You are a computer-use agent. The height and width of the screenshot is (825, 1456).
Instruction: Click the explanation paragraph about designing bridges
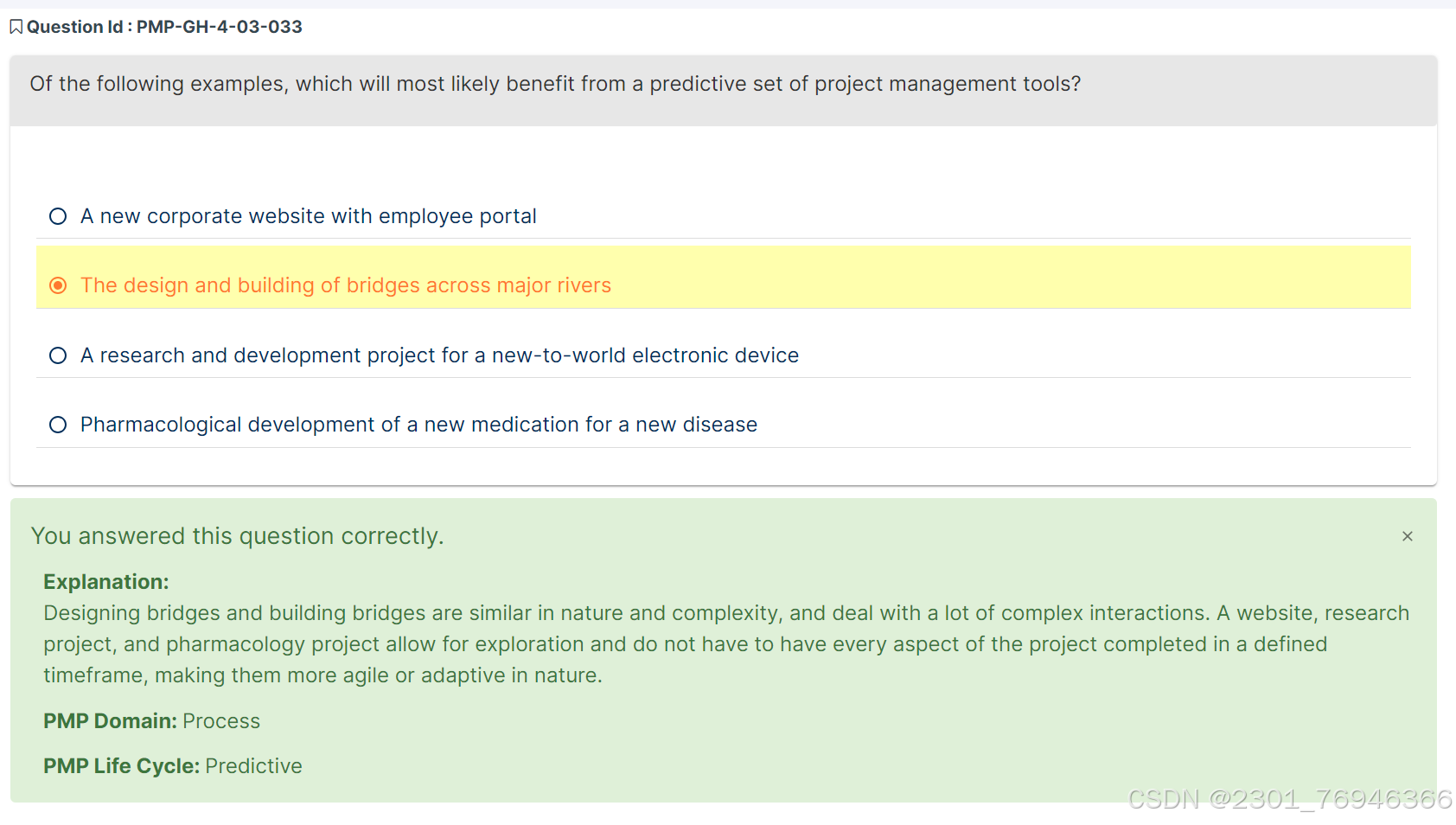(726, 644)
